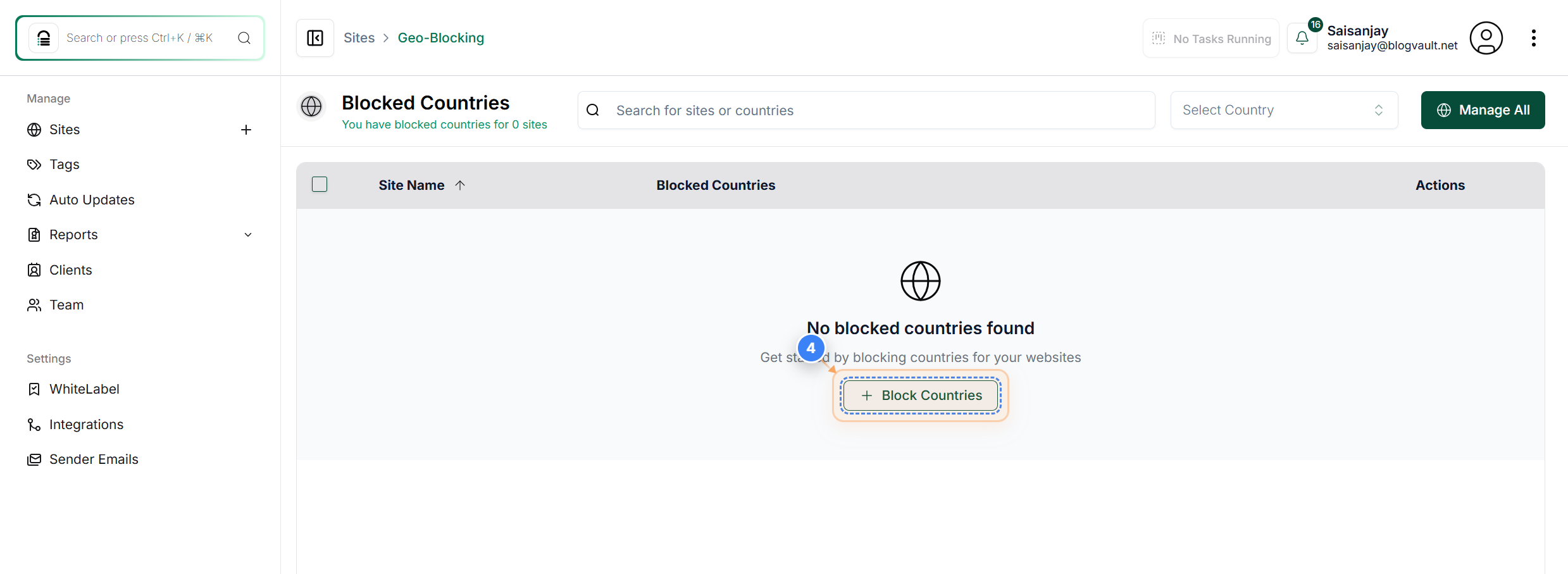The image size is (1568, 574).
Task: Open the Select Country dropdown
Action: [x=1283, y=109]
